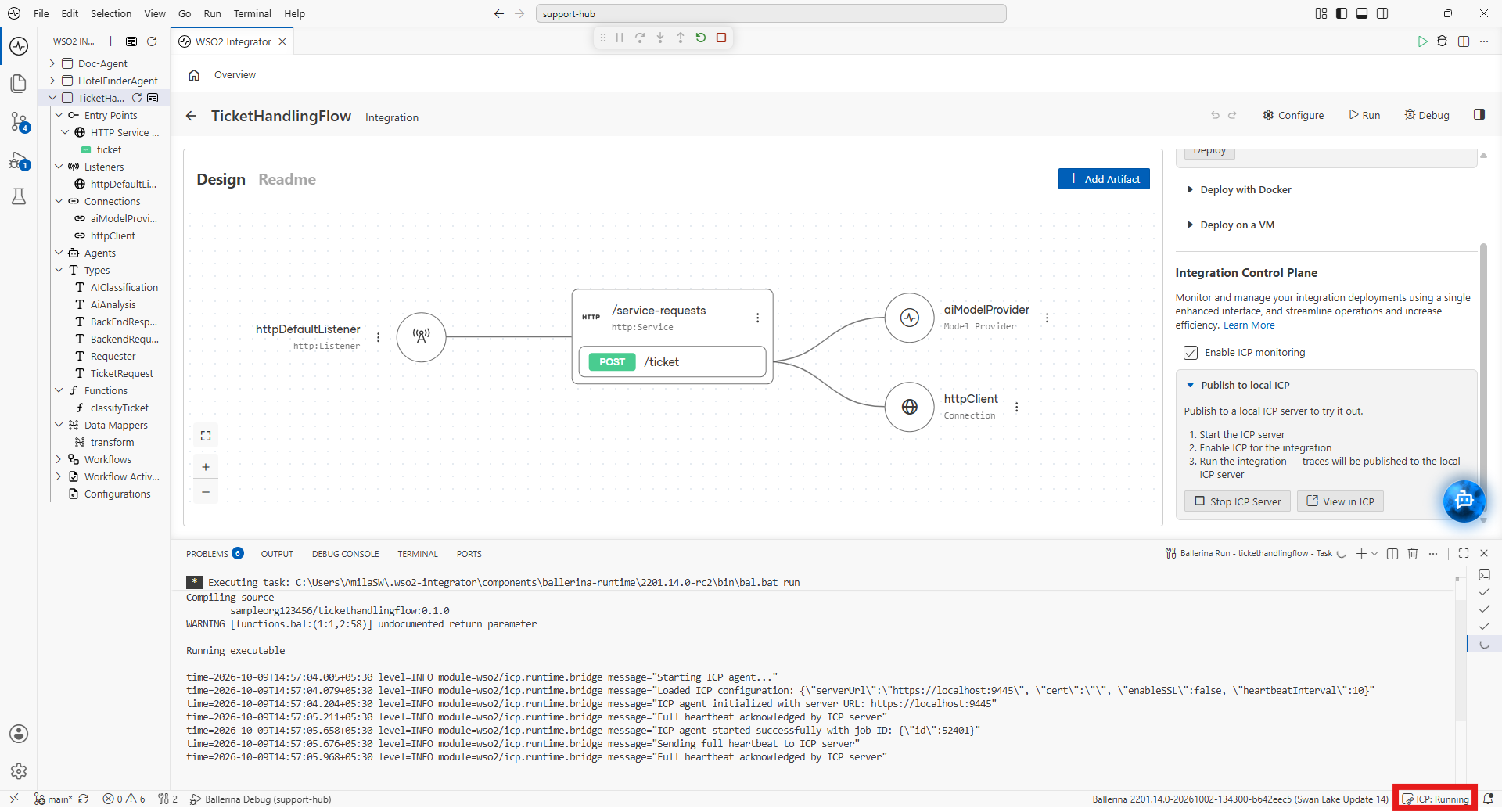Expand the Doc-Agent project
Screen dimensions: 1502x812
point(52,63)
